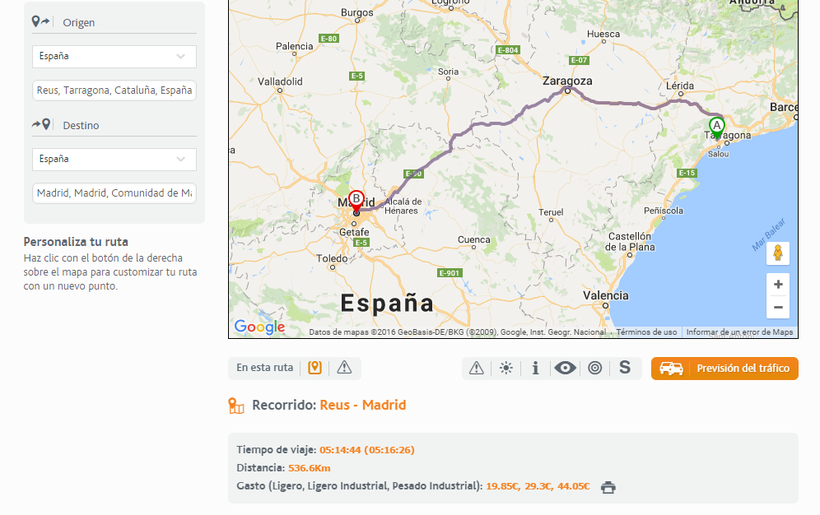The image size is (820, 515).
Task: Click the Getafe label on the map
Action: pos(354,232)
